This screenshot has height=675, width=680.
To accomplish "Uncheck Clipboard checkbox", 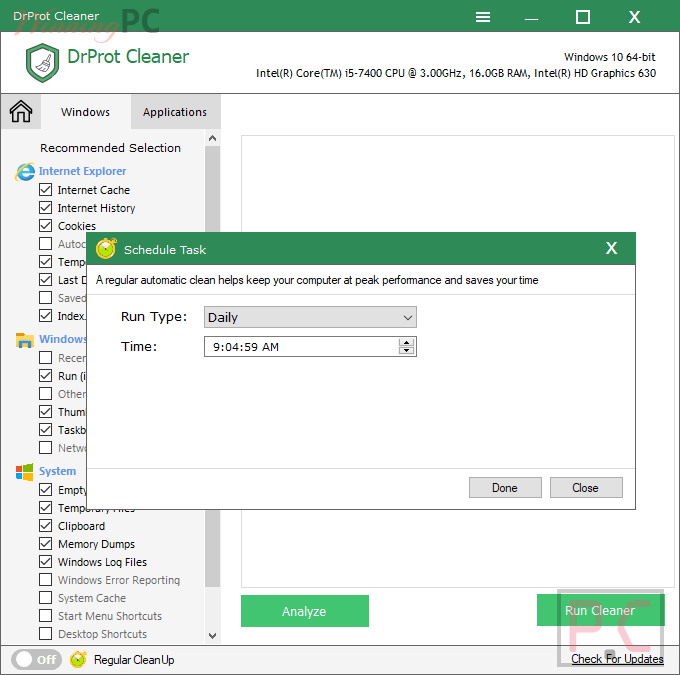I will click(46, 525).
